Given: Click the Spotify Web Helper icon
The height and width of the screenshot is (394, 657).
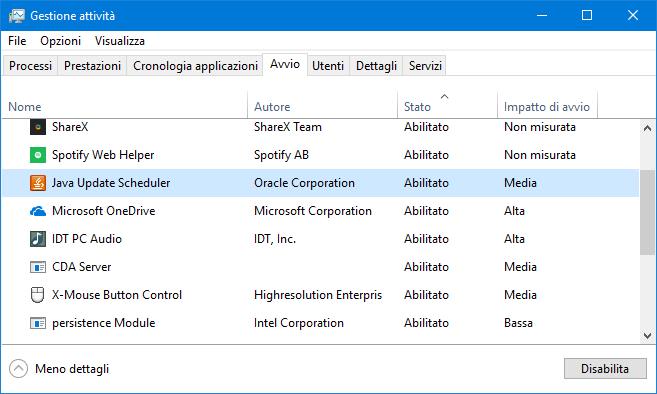Looking at the screenshot, I should [38, 155].
